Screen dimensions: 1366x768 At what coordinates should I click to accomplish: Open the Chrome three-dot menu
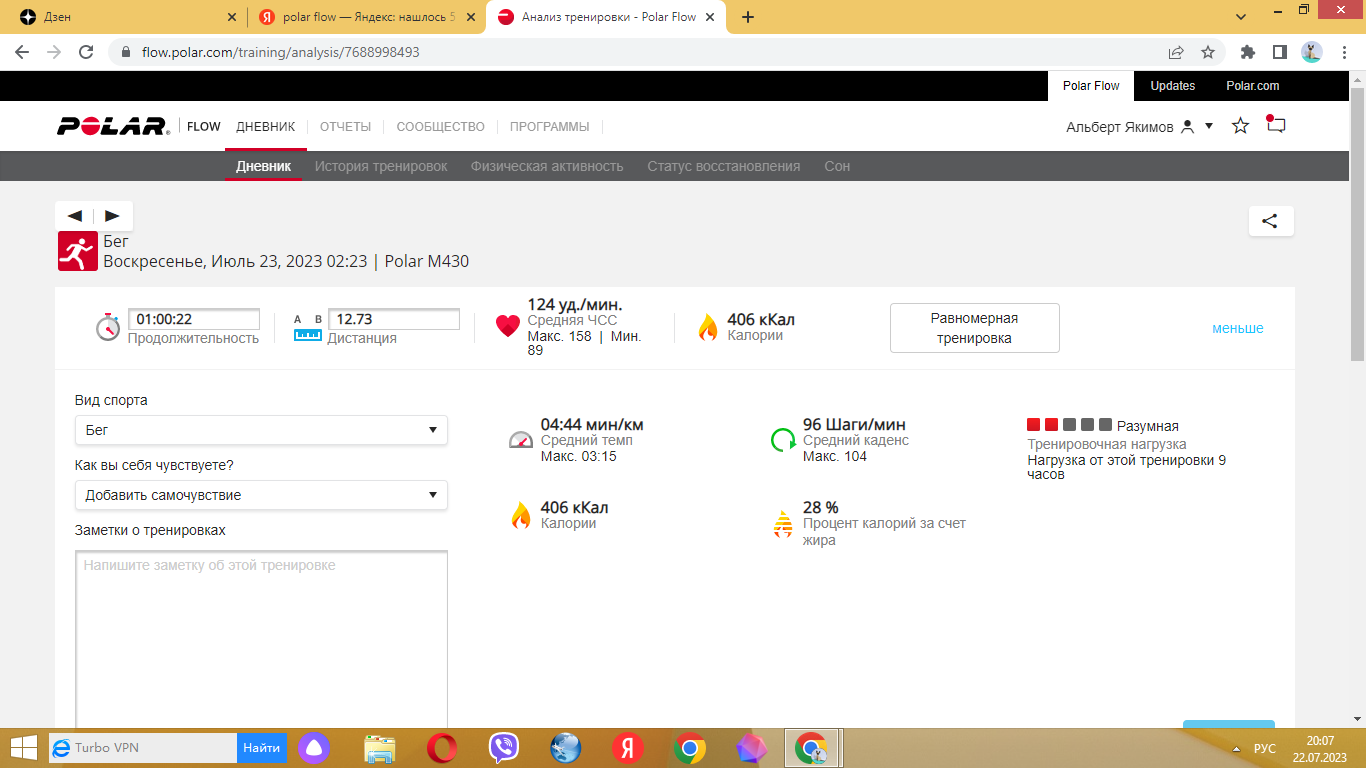tap(1342, 52)
